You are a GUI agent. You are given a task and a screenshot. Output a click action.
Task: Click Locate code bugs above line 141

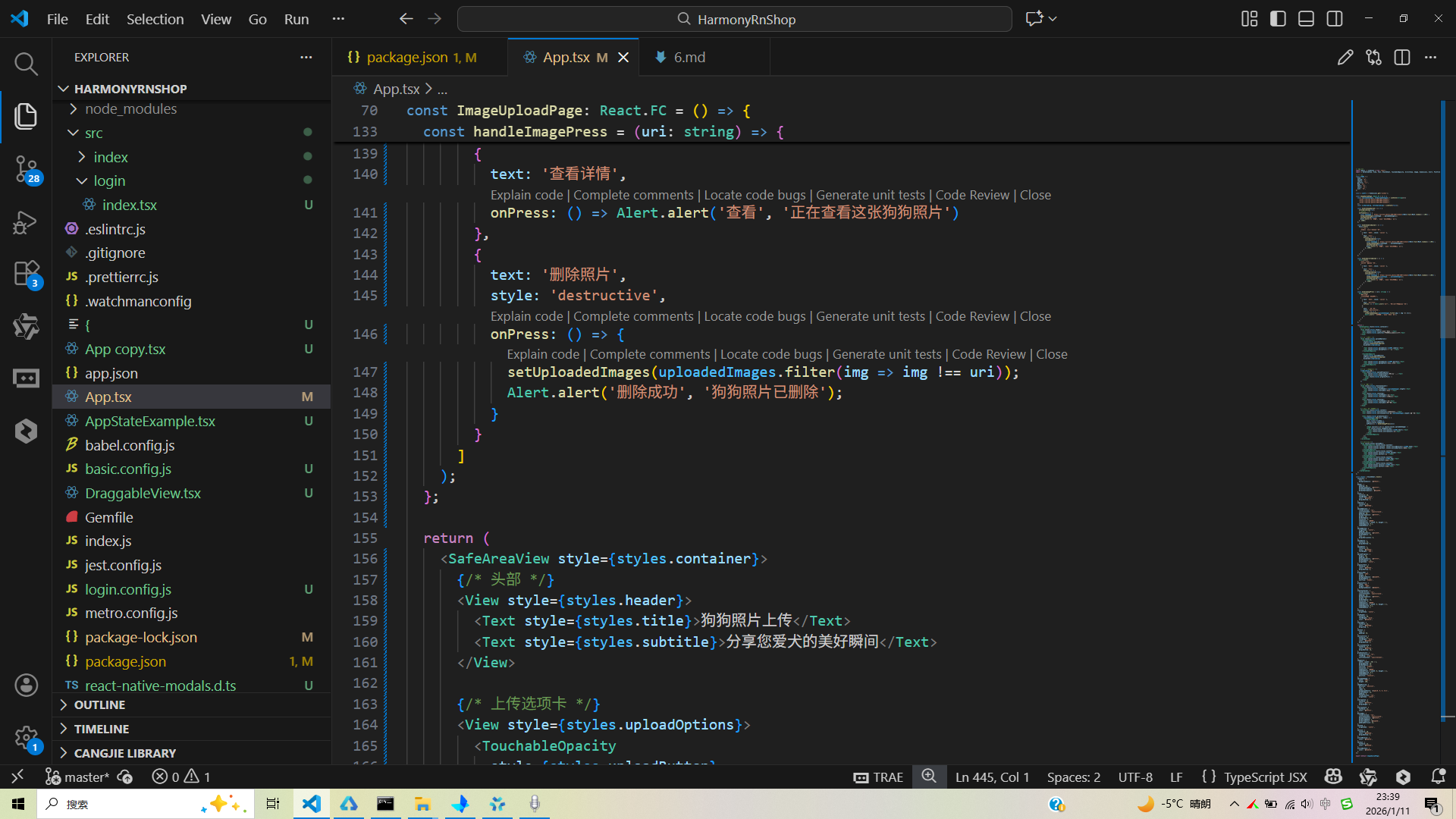(755, 195)
